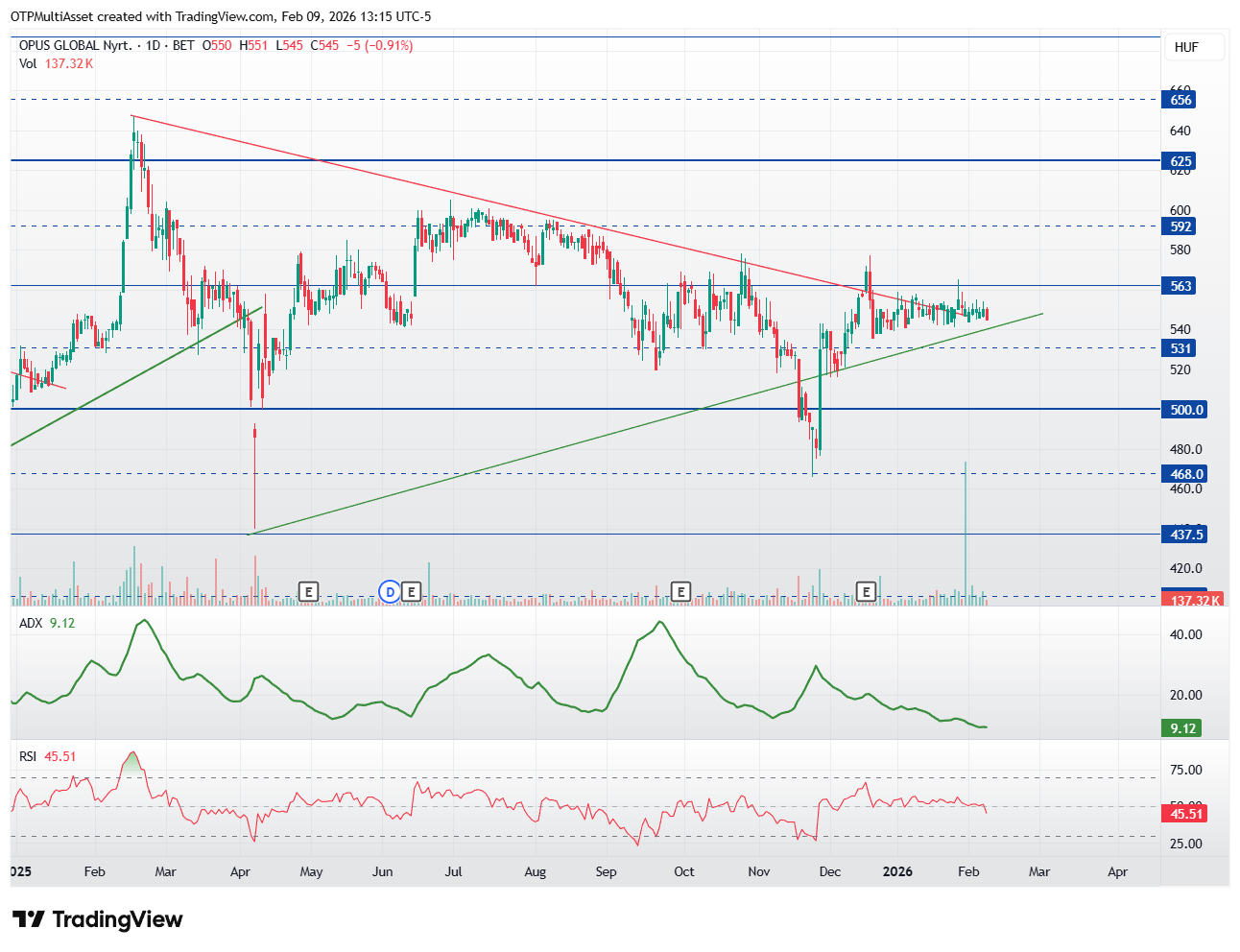
Task: Click the red RSI 45.51 value tag
Action: [x=1185, y=814]
